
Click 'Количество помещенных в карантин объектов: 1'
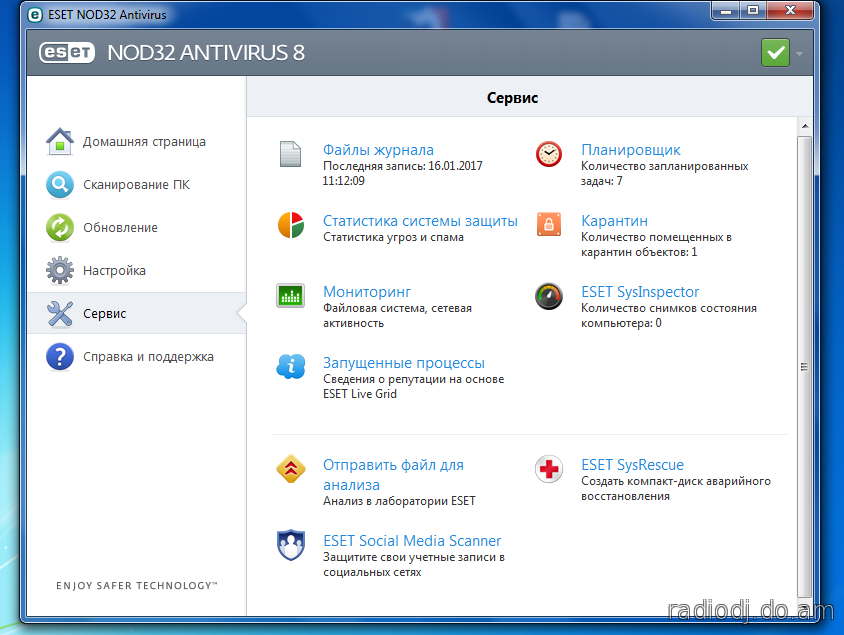(x=656, y=244)
